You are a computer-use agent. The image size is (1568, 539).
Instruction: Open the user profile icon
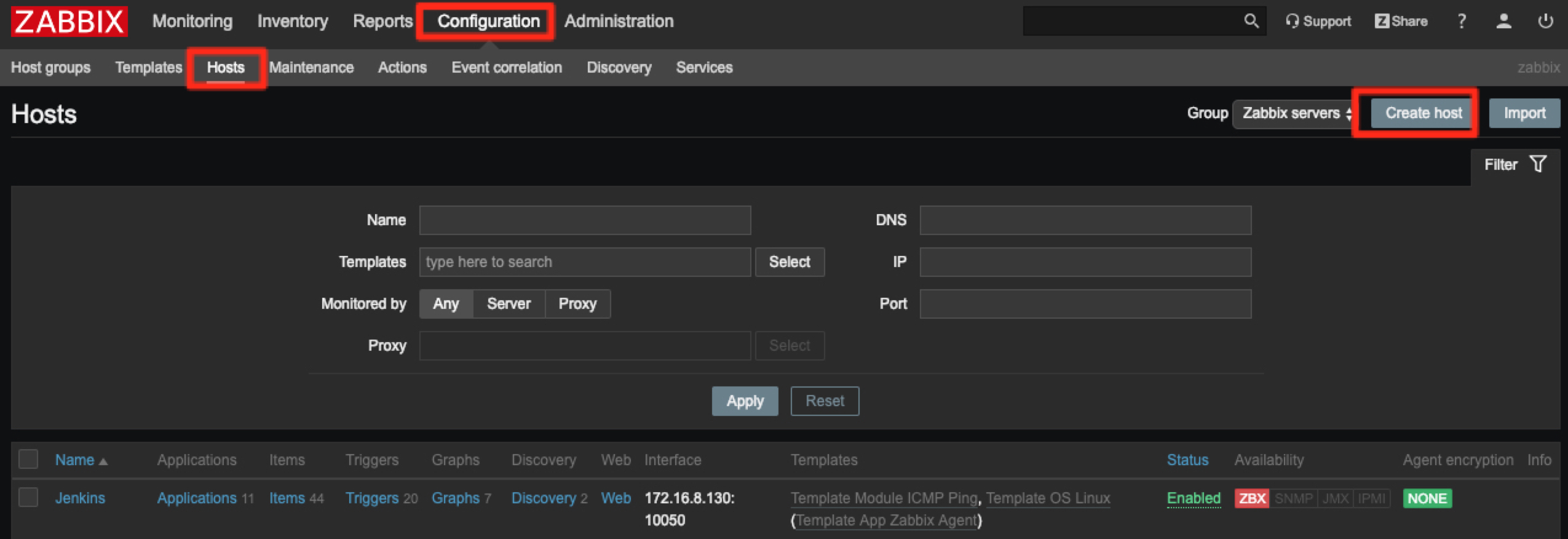[1503, 22]
